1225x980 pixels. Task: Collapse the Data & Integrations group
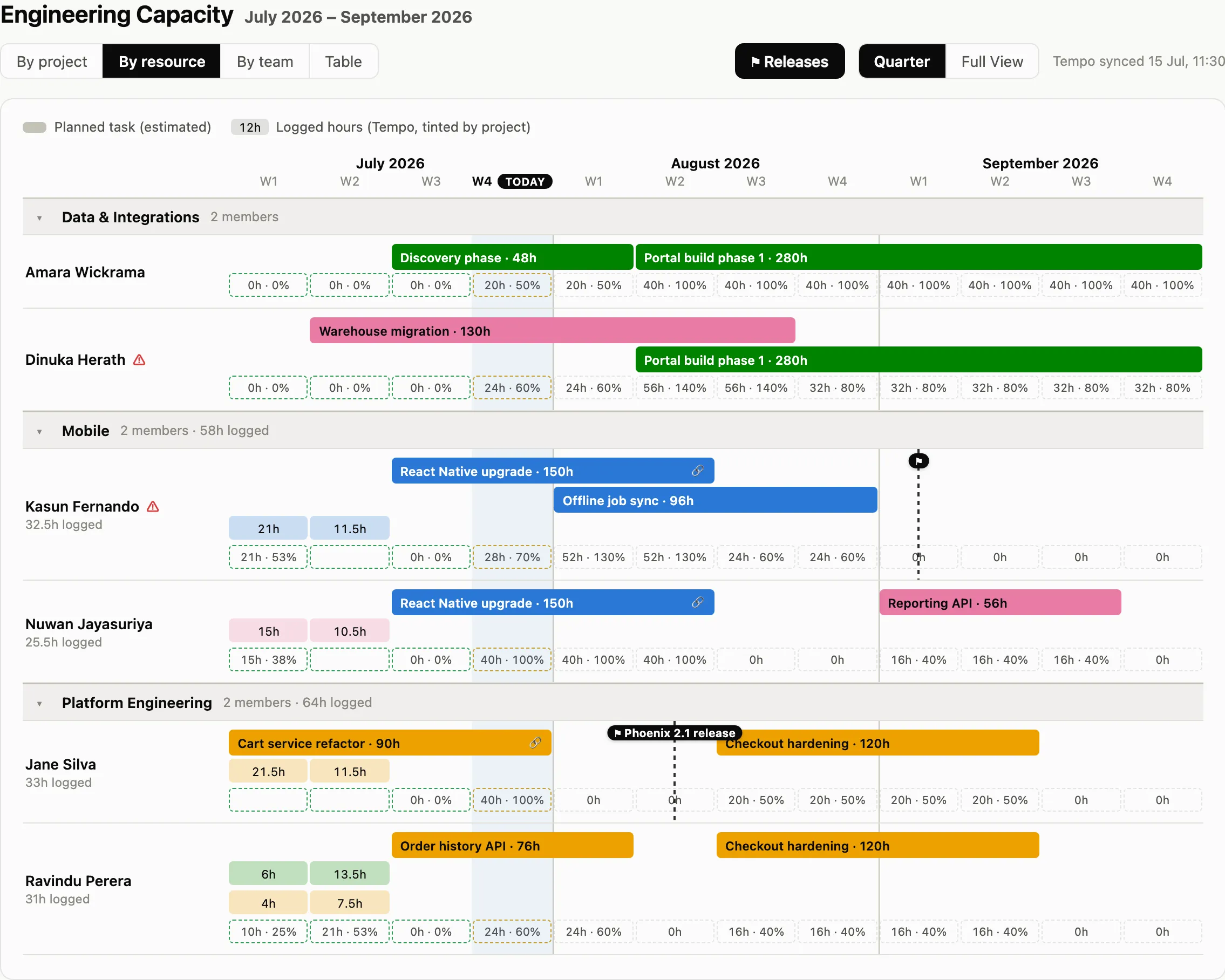point(39,217)
